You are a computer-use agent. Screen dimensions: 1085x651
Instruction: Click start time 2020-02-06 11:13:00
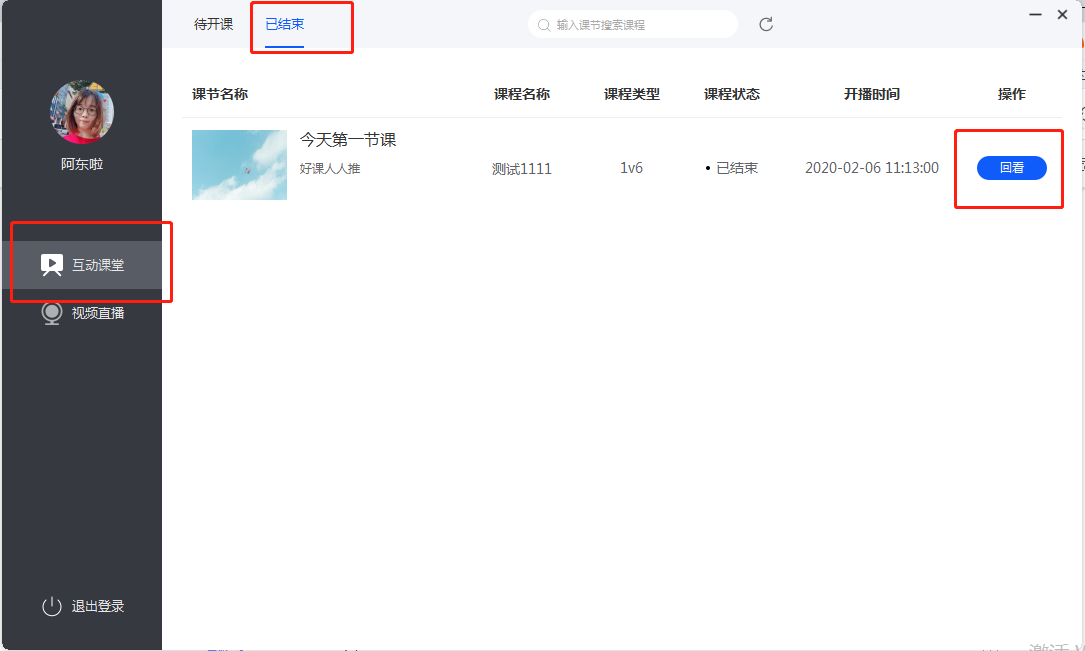click(x=872, y=168)
